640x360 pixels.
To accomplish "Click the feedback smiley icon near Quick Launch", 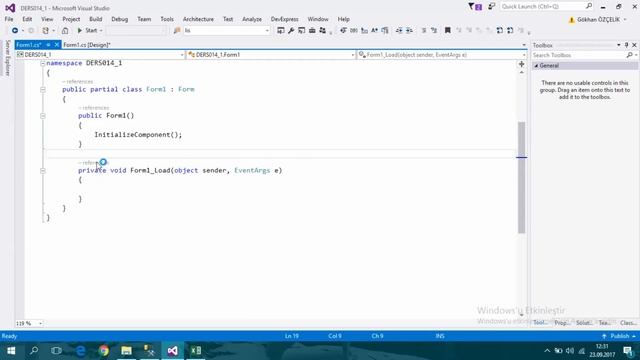I will (x=491, y=7).
